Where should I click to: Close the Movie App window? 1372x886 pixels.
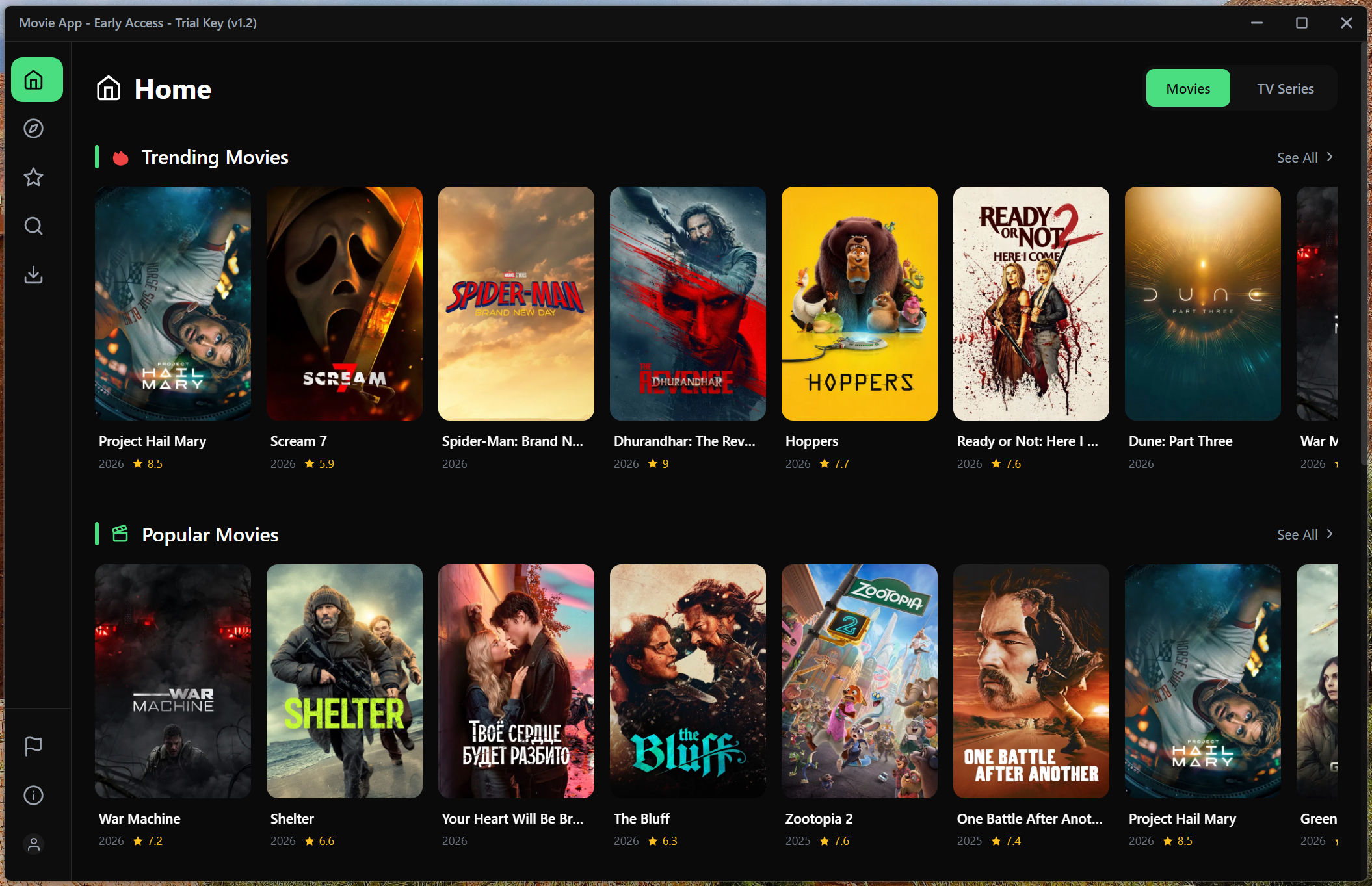[x=1346, y=23]
